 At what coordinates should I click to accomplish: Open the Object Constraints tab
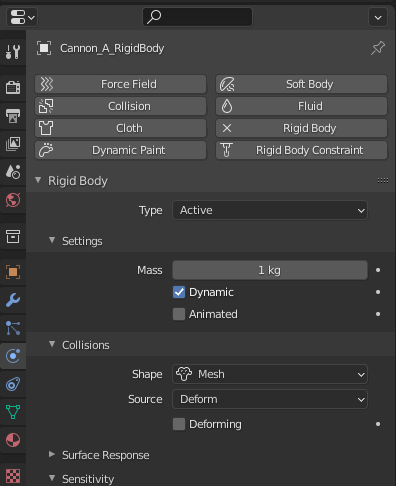(13, 384)
